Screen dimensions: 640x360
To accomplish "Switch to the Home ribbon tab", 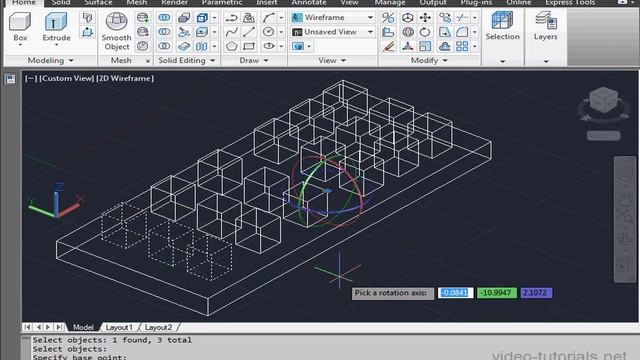I will [24, 2].
